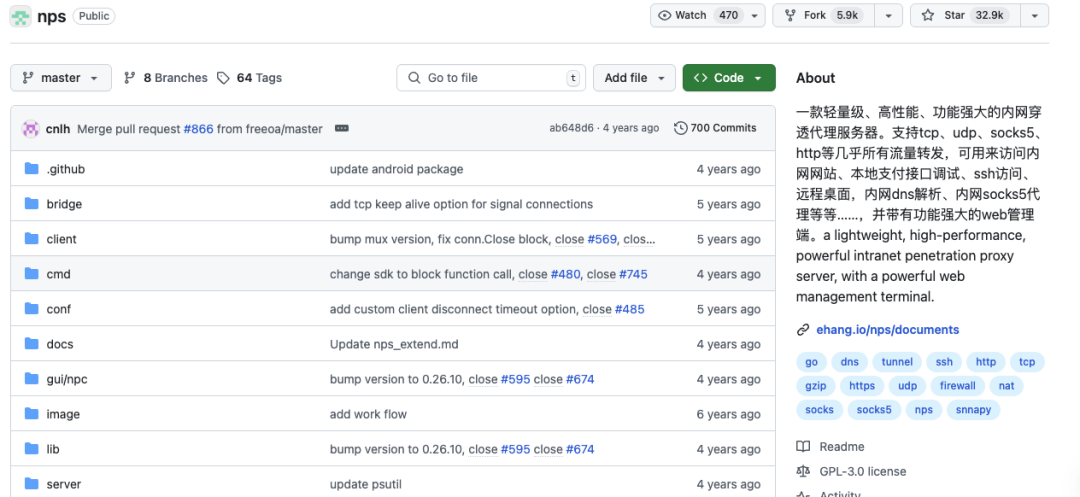Click the cnlh user avatar
Image resolution: width=1080 pixels, height=497 pixels.
30,129
